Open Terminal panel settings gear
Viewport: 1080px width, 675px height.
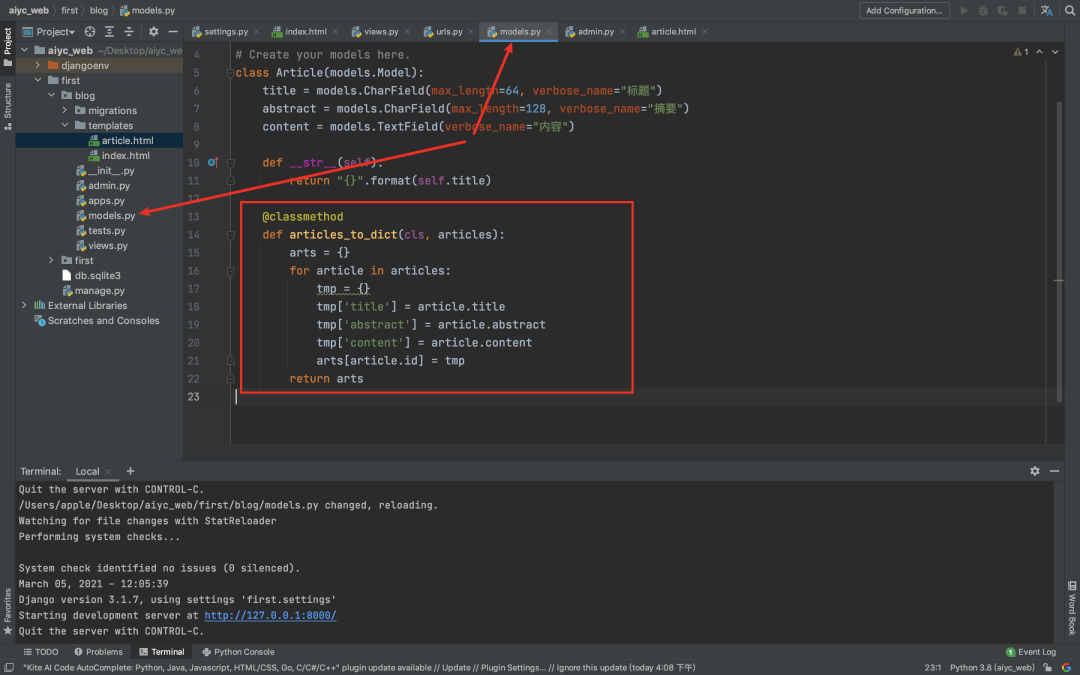1035,471
